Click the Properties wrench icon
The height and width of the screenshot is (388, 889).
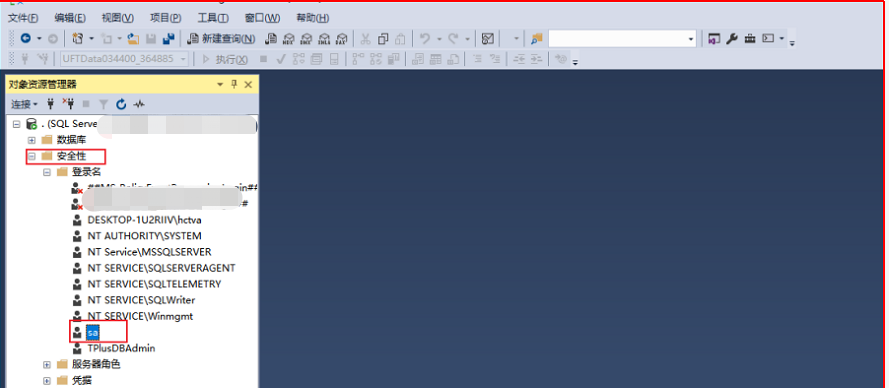pos(732,39)
